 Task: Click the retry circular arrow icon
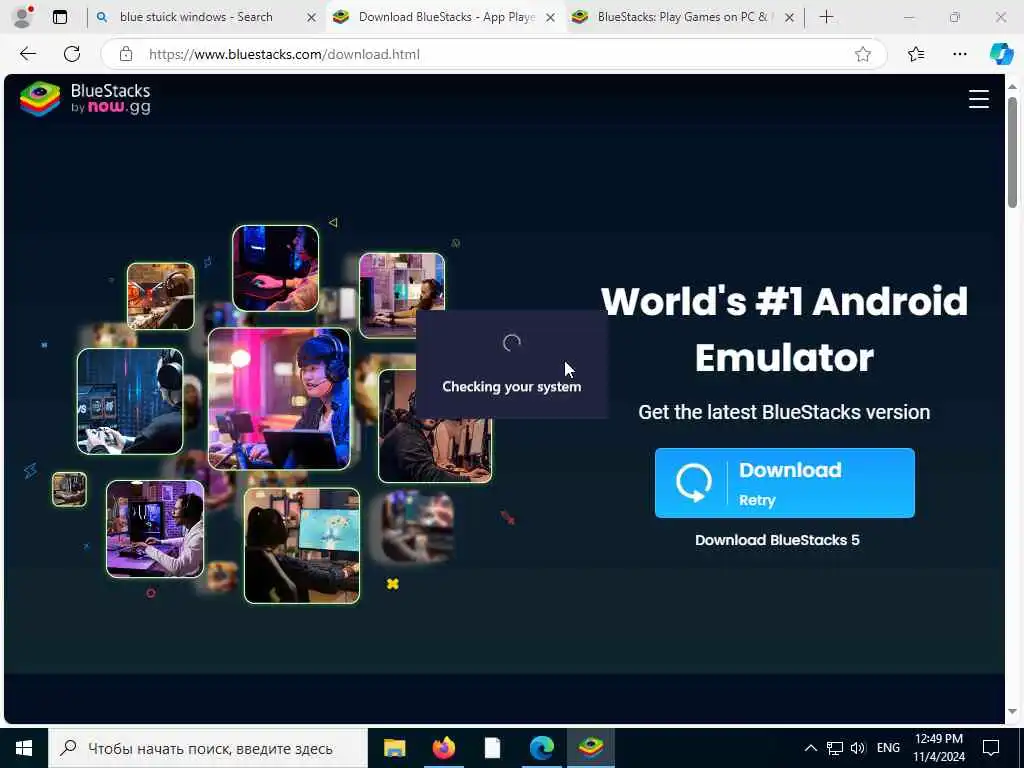coord(693,483)
